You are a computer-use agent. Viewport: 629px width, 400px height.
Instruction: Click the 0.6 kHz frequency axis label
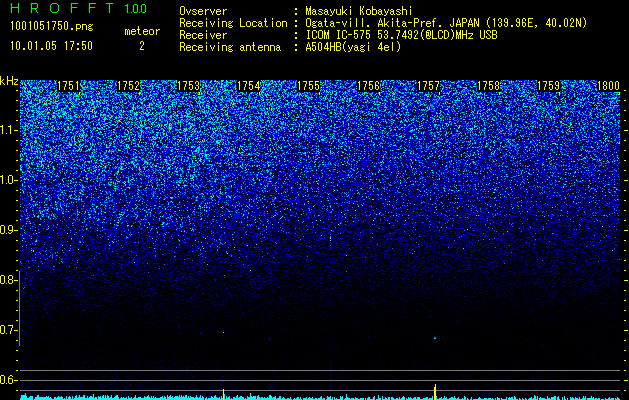pyautogui.click(x=9, y=380)
